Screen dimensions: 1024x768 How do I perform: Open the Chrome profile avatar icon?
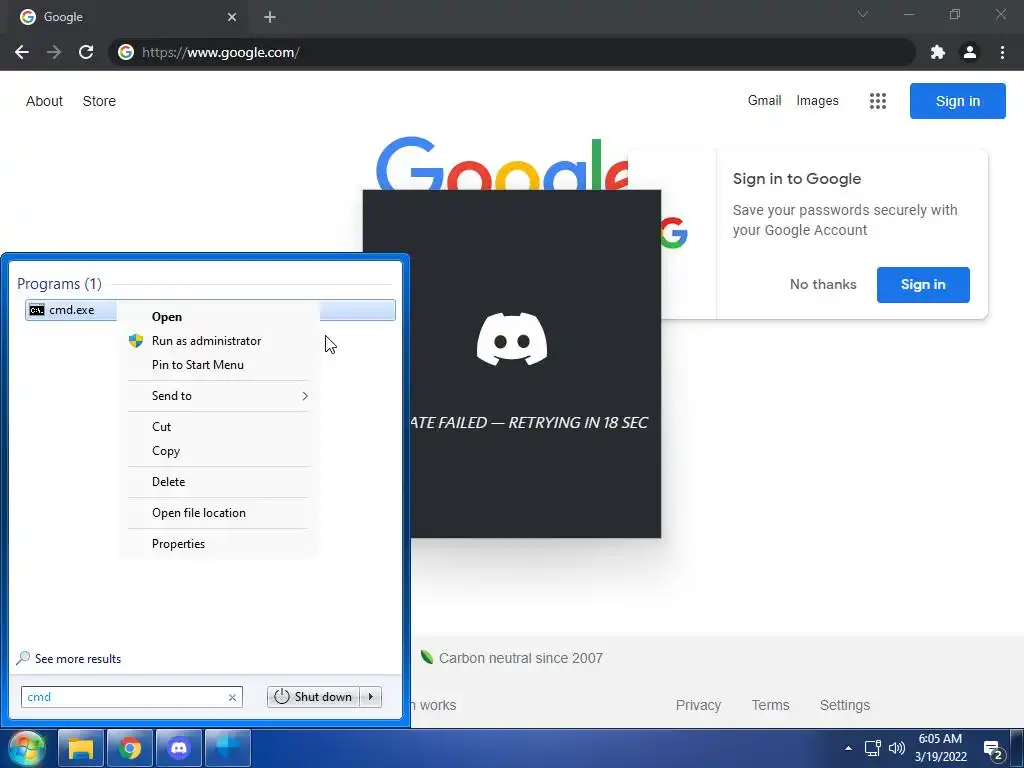coord(970,52)
